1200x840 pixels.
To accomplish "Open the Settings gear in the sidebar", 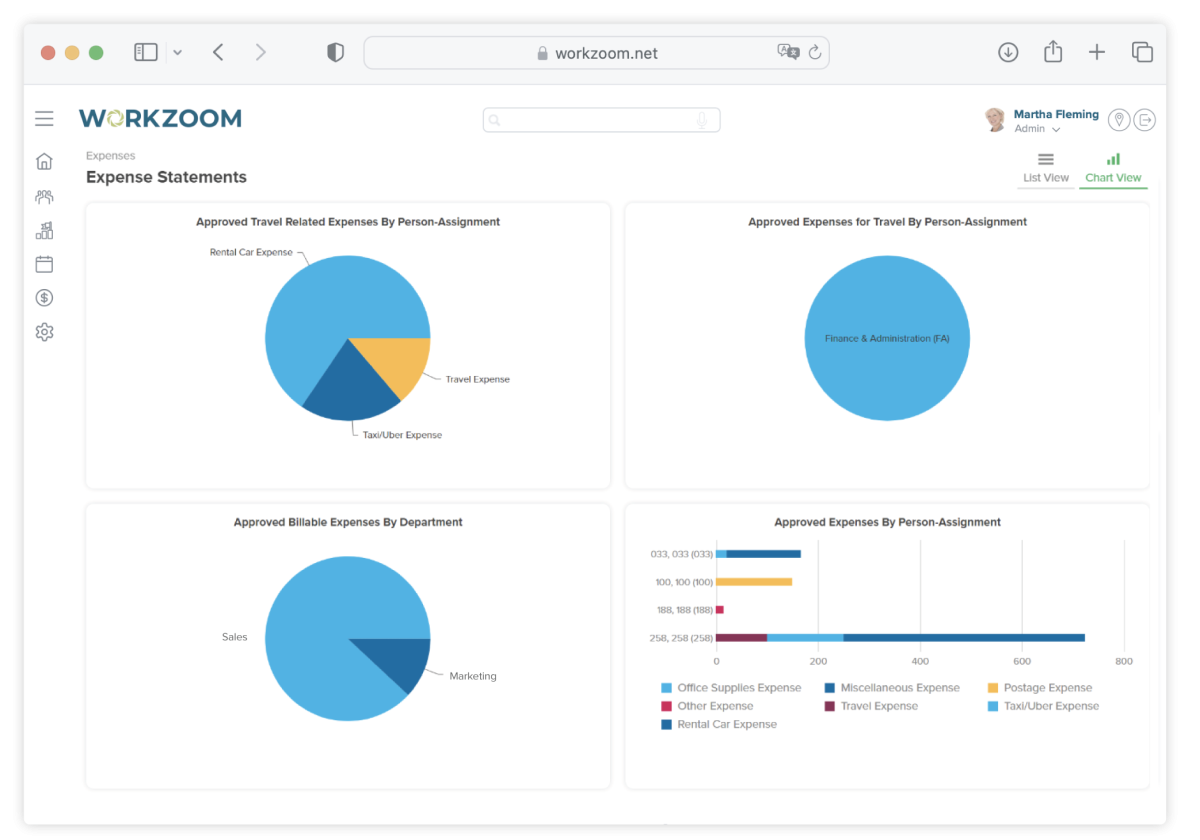I will [44, 331].
